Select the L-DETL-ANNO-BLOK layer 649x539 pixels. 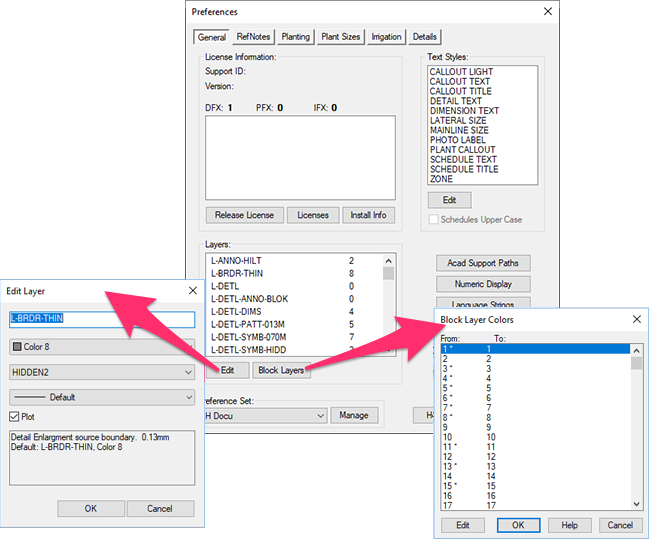click(x=295, y=299)
